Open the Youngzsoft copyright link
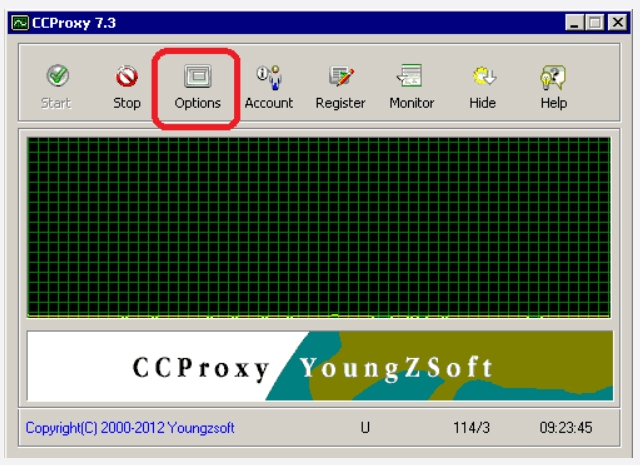Viewport: 640px width, 465px height. [x=130, y=428]
